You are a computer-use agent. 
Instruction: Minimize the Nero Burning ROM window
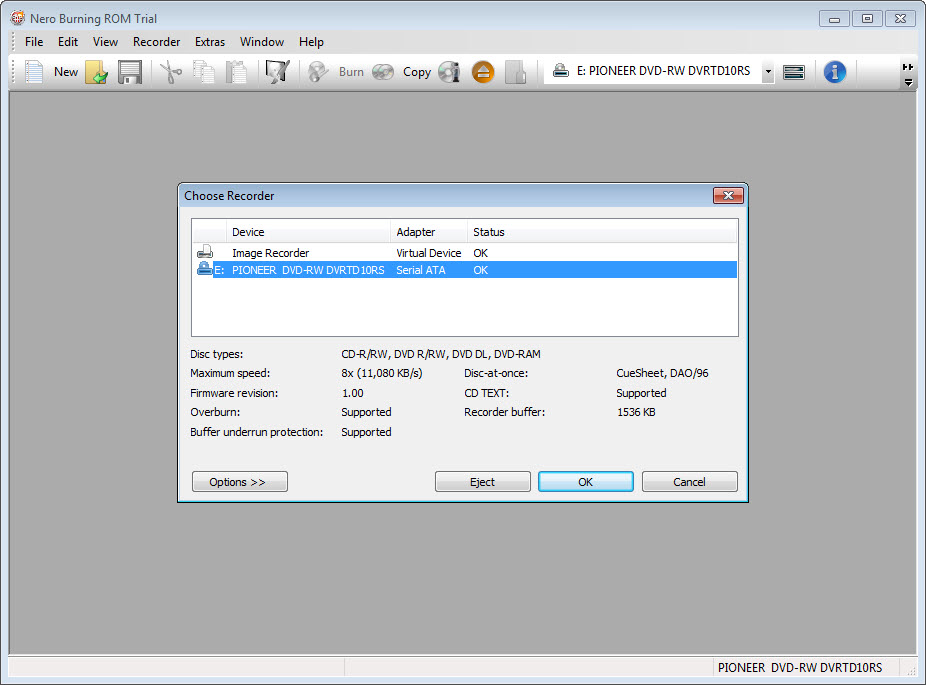pos(834,18)
